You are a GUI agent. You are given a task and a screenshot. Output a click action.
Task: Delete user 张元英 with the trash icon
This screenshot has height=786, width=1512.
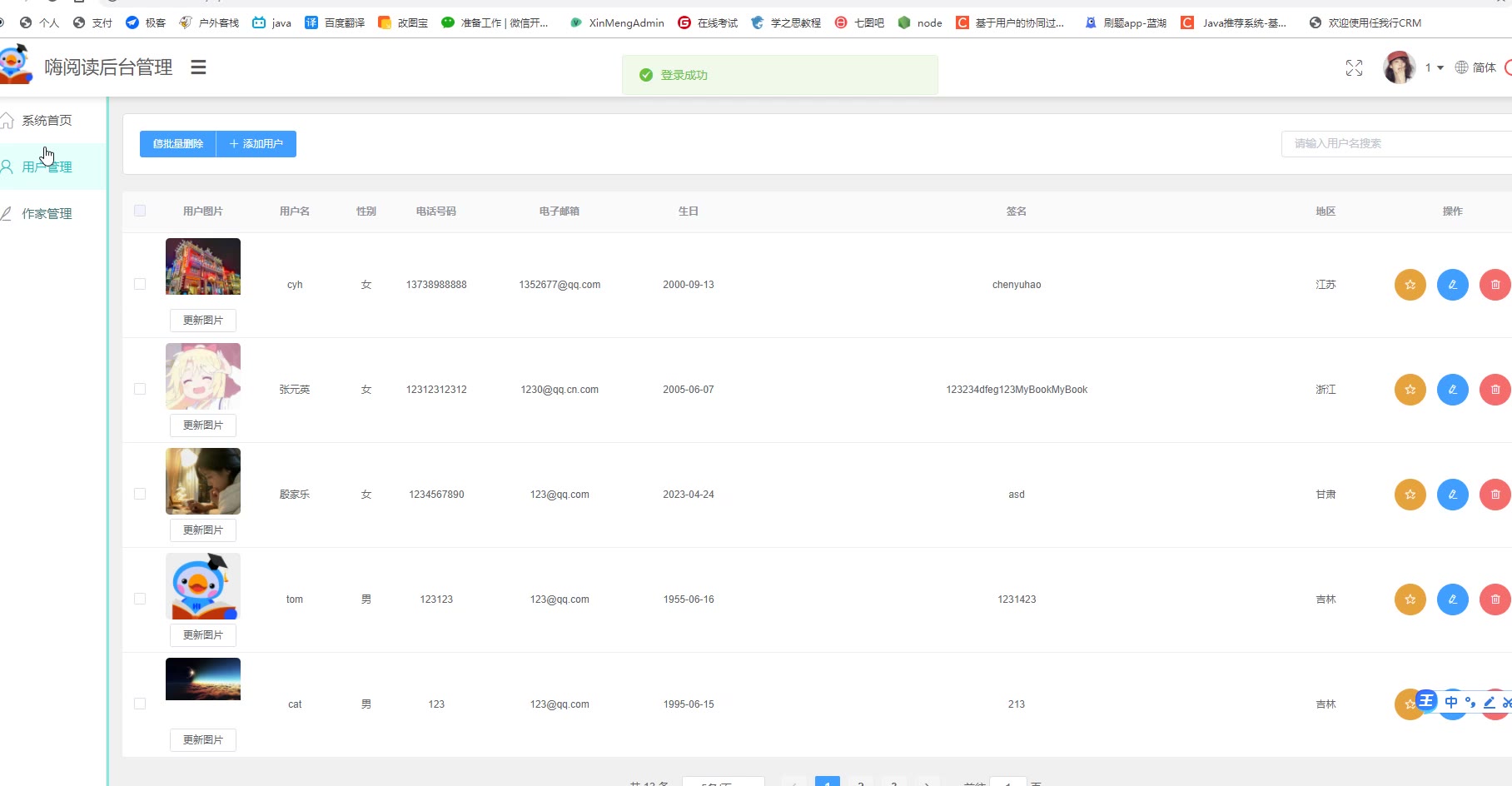[x=1495, y=390]
